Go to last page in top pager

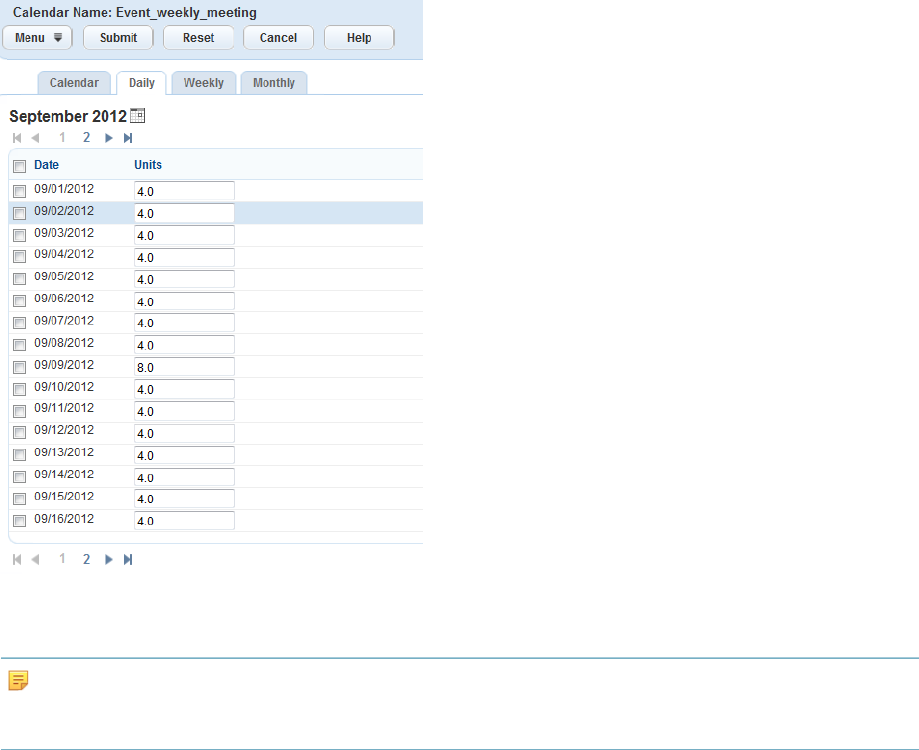(x=128, y=138)
